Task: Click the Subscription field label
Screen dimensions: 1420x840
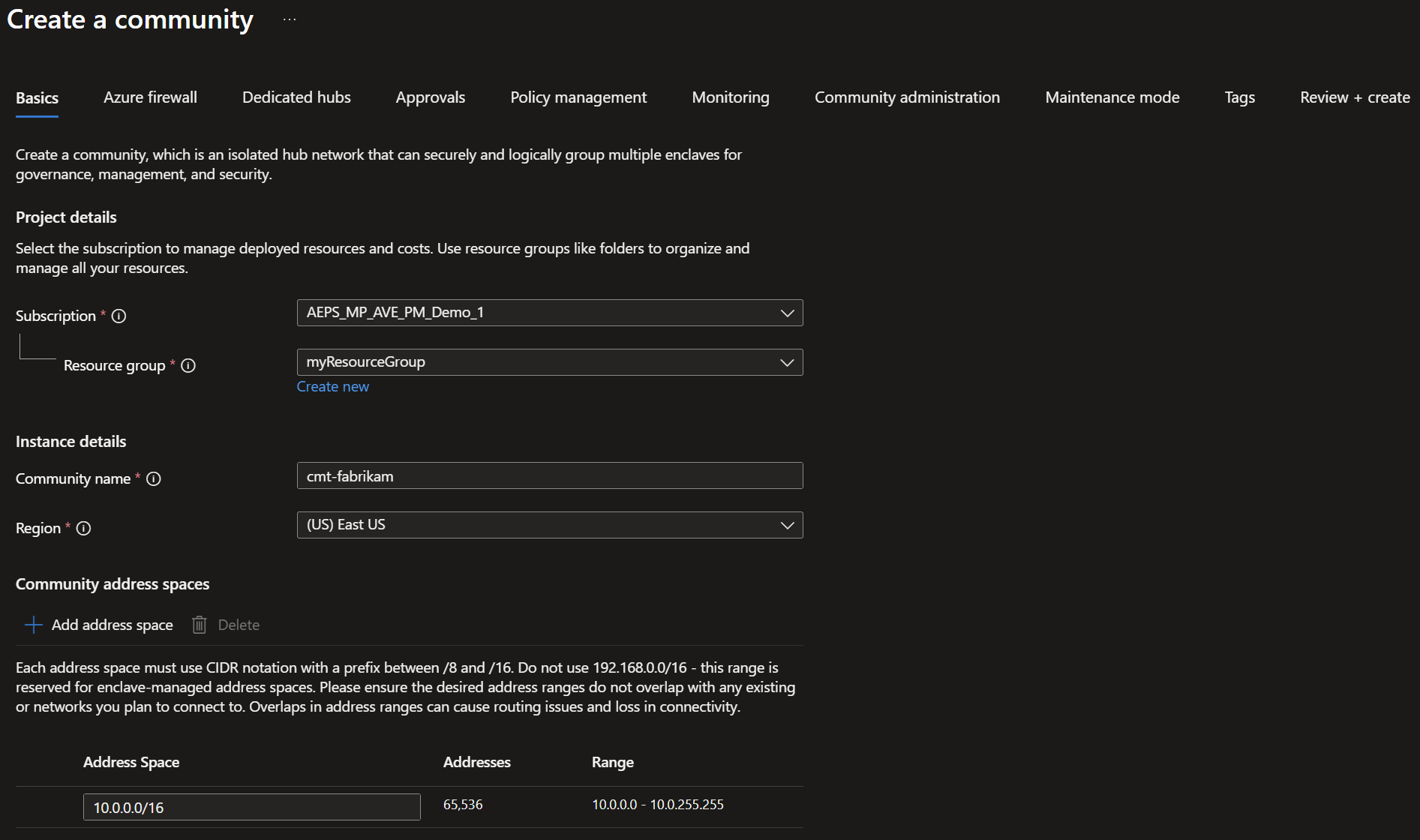Action: [x=56, y=316]
